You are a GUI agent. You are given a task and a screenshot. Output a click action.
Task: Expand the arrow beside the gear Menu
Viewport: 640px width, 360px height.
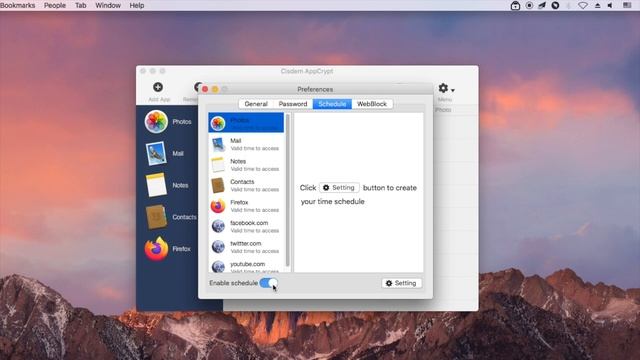tap(453, 90)
